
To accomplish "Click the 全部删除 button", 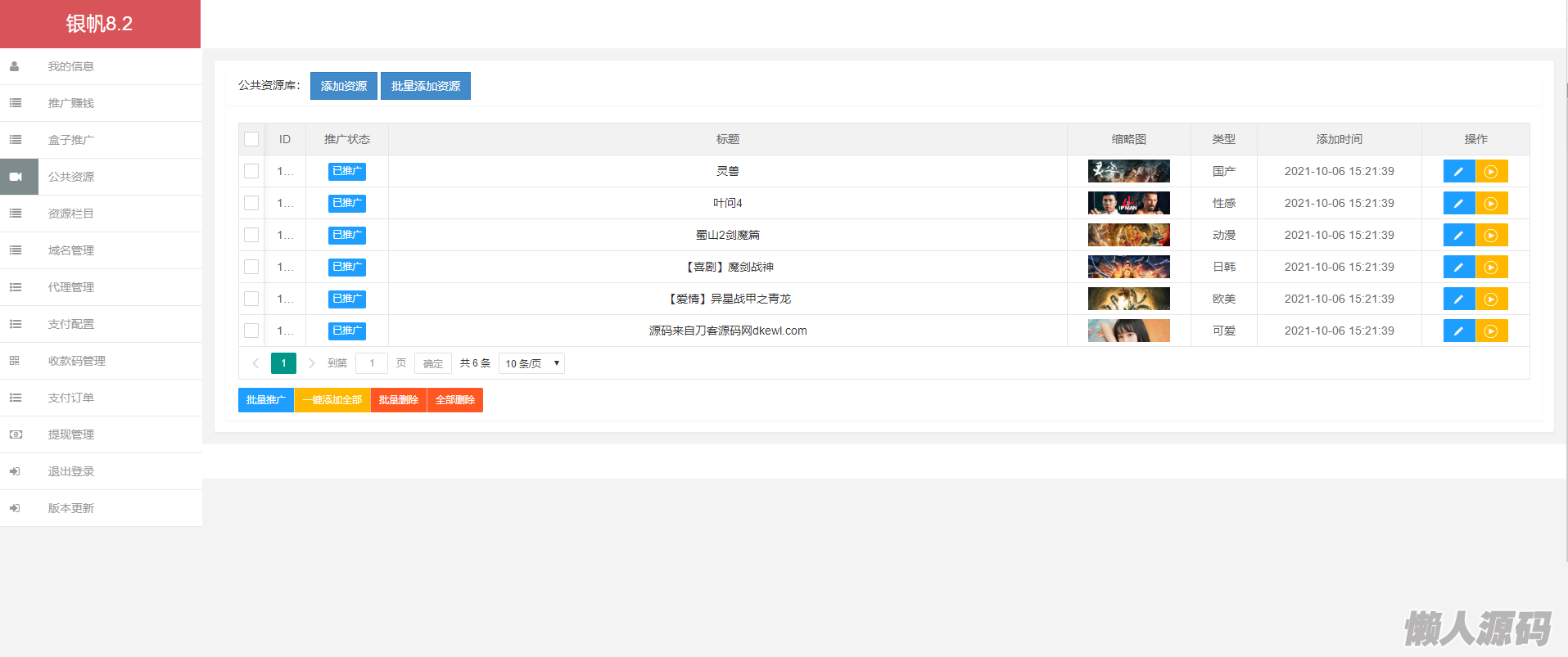I will tap(455, 400).
